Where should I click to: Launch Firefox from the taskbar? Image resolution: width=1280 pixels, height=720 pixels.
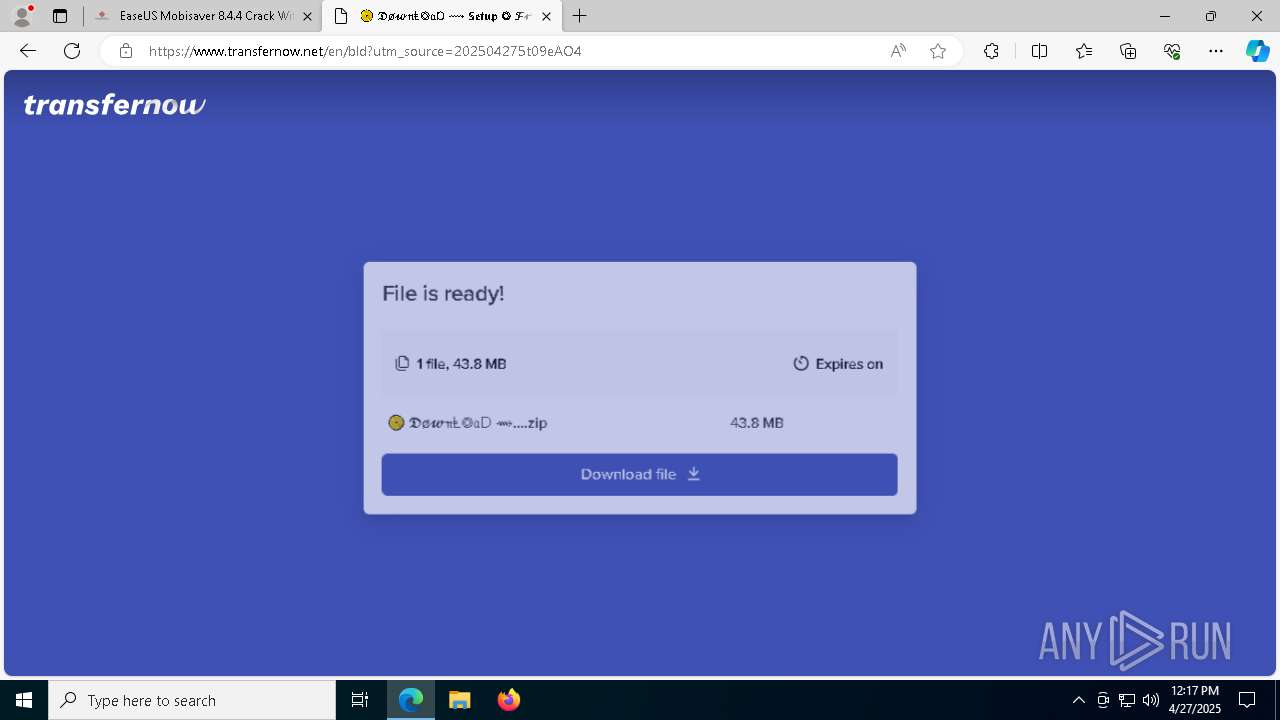(x=509, y=700)
